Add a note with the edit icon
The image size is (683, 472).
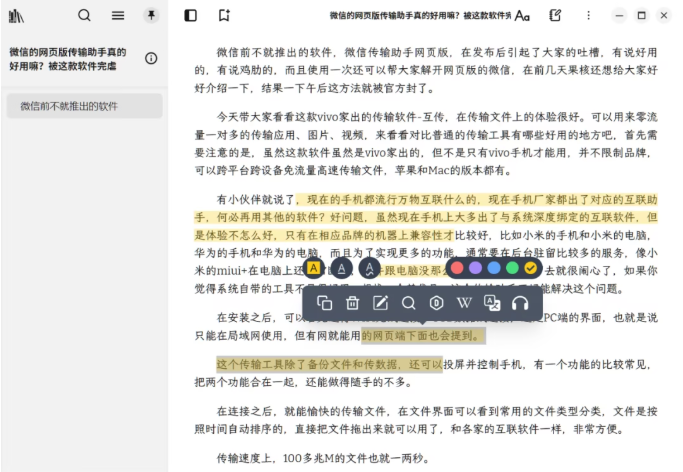click(380, 303)
